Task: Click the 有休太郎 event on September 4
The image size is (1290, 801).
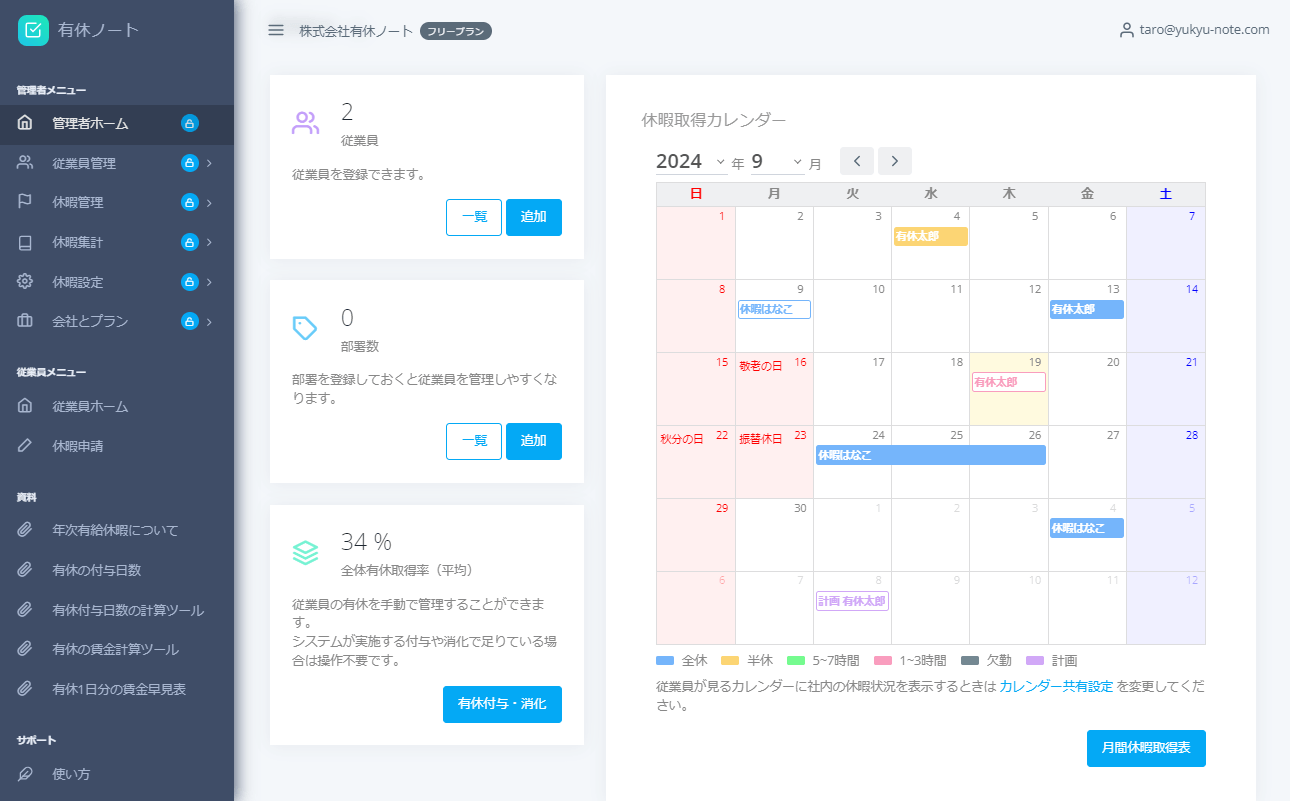Action: [930, 236]
